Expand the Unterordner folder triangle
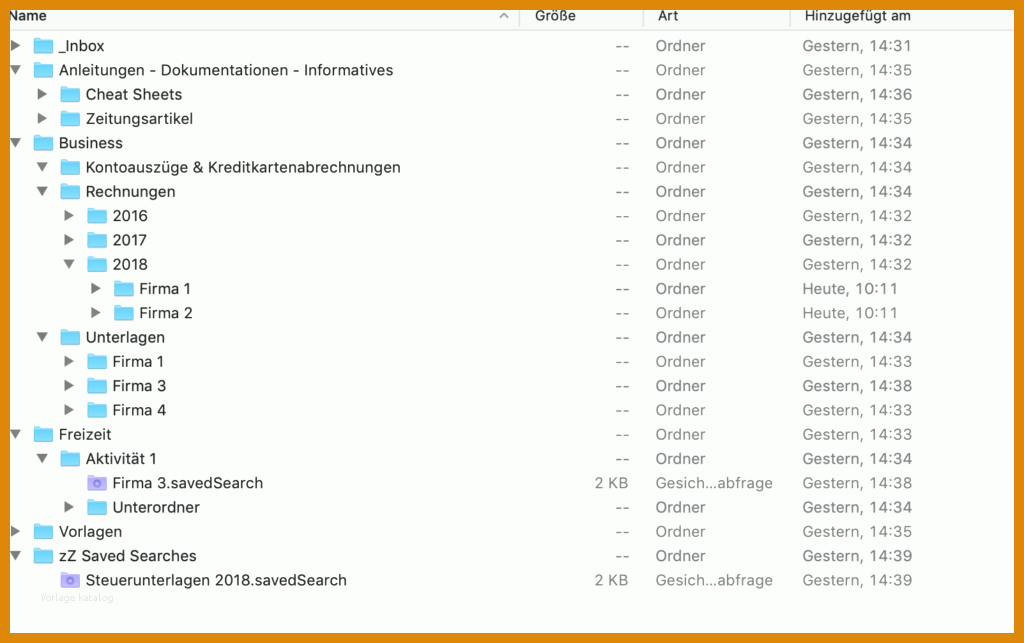The image size is (1024, 643). pos(69,507)
